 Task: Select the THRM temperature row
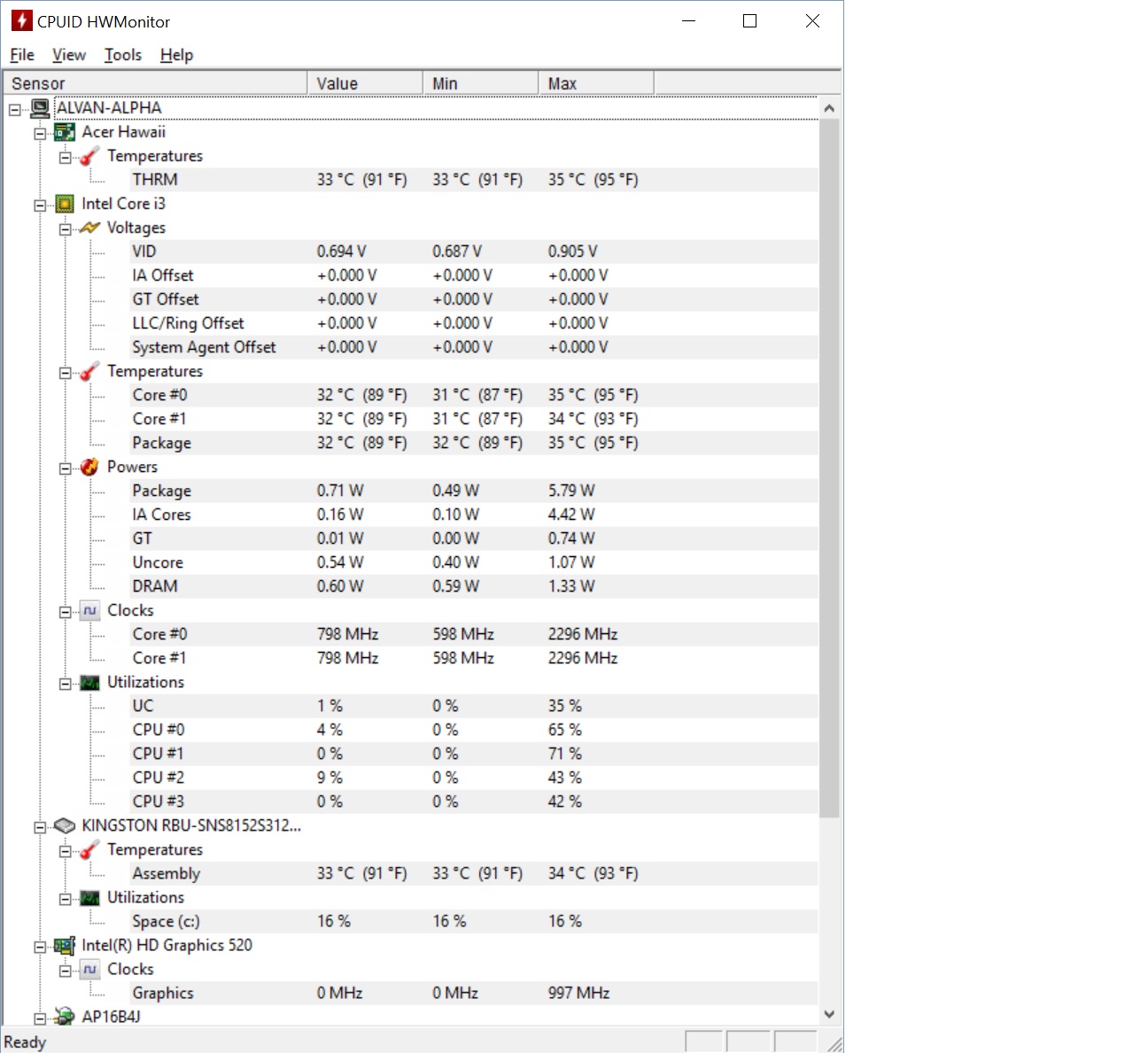(474, 180)
